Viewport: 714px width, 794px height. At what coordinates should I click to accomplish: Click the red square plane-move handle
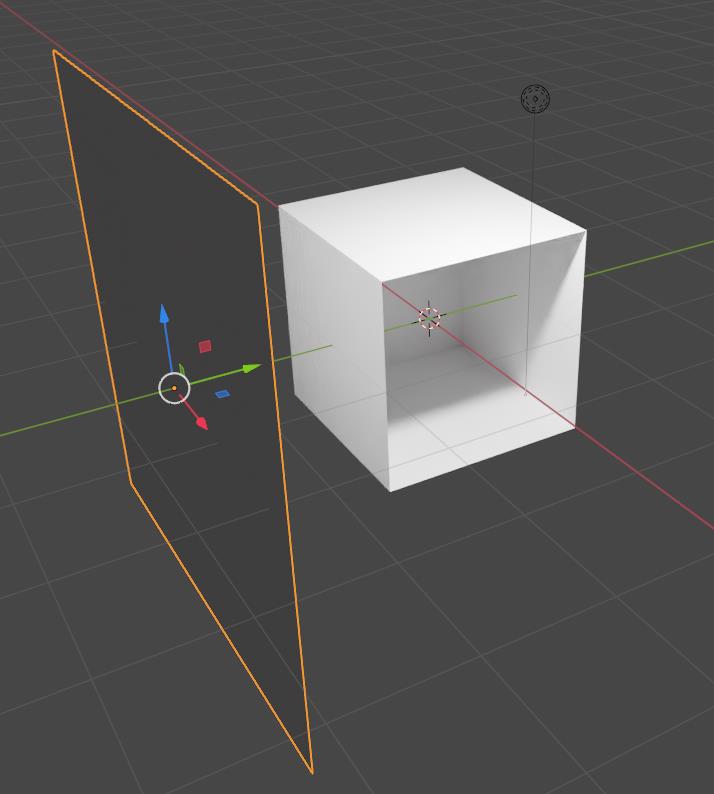coord(205,346)
